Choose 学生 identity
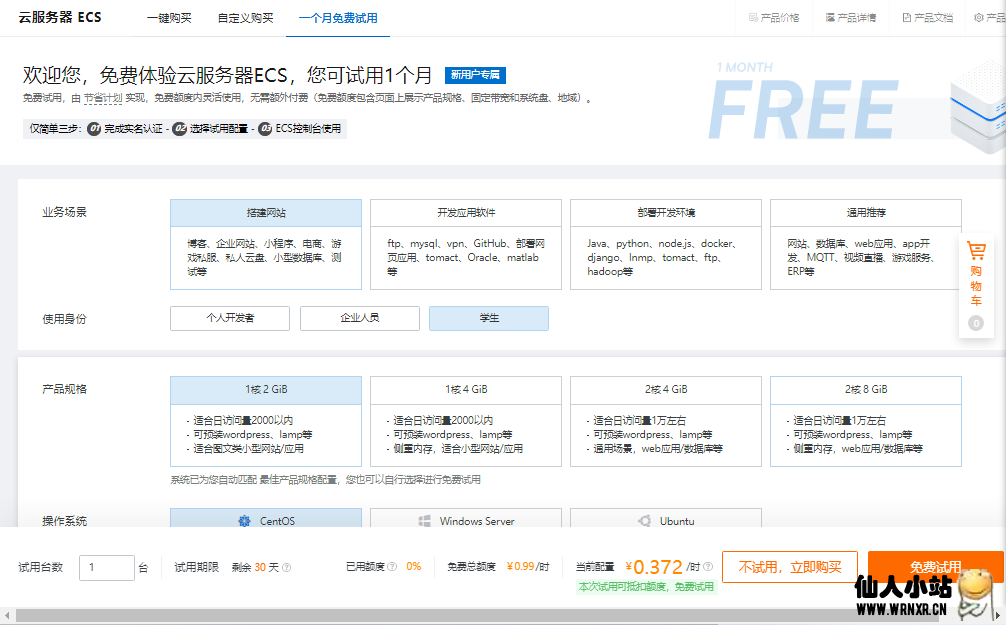The image size is (1006, 625). point(489,318)
